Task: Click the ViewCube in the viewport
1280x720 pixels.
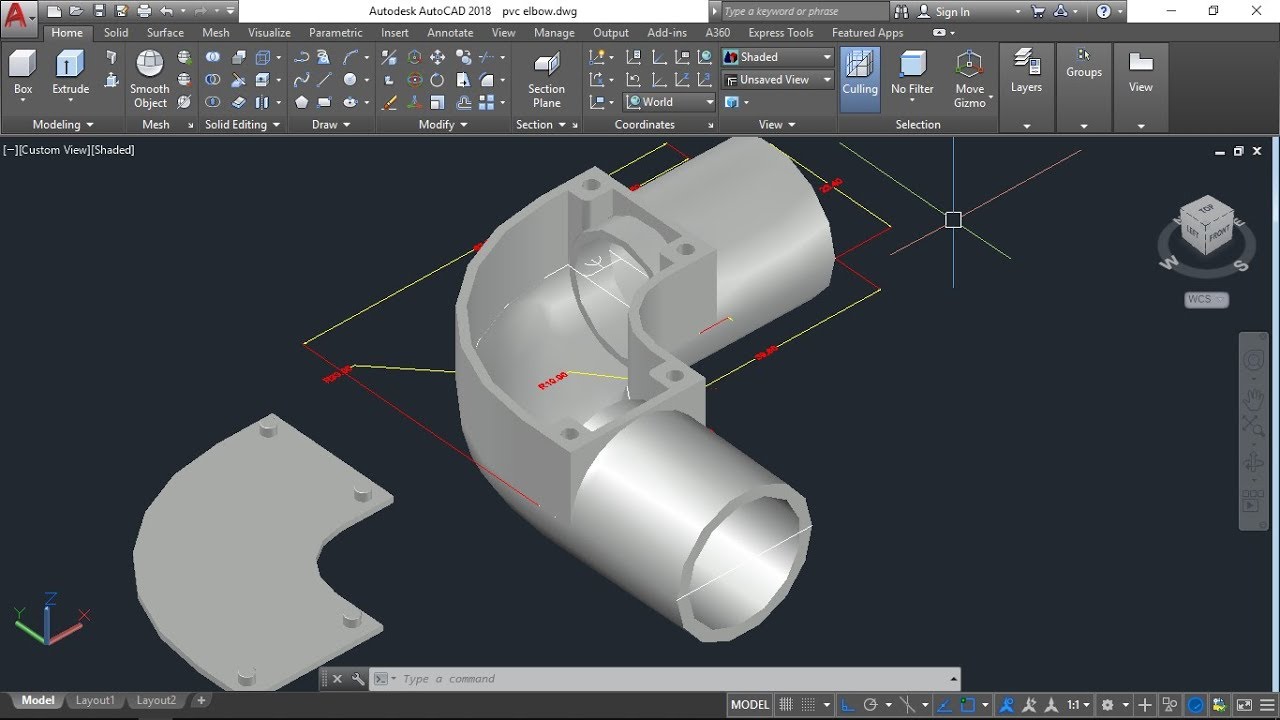Action: point(1206,227)
